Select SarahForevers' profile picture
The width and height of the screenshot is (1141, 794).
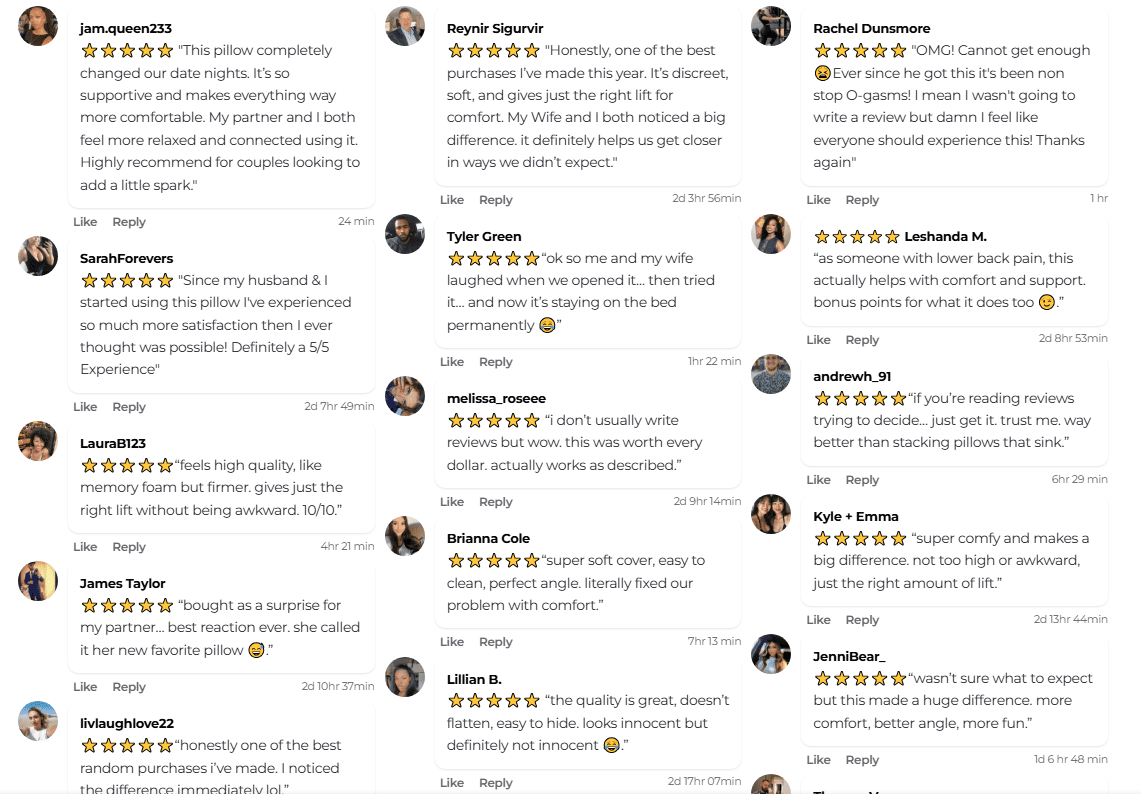pyautogui.click(x=38, y=256)
